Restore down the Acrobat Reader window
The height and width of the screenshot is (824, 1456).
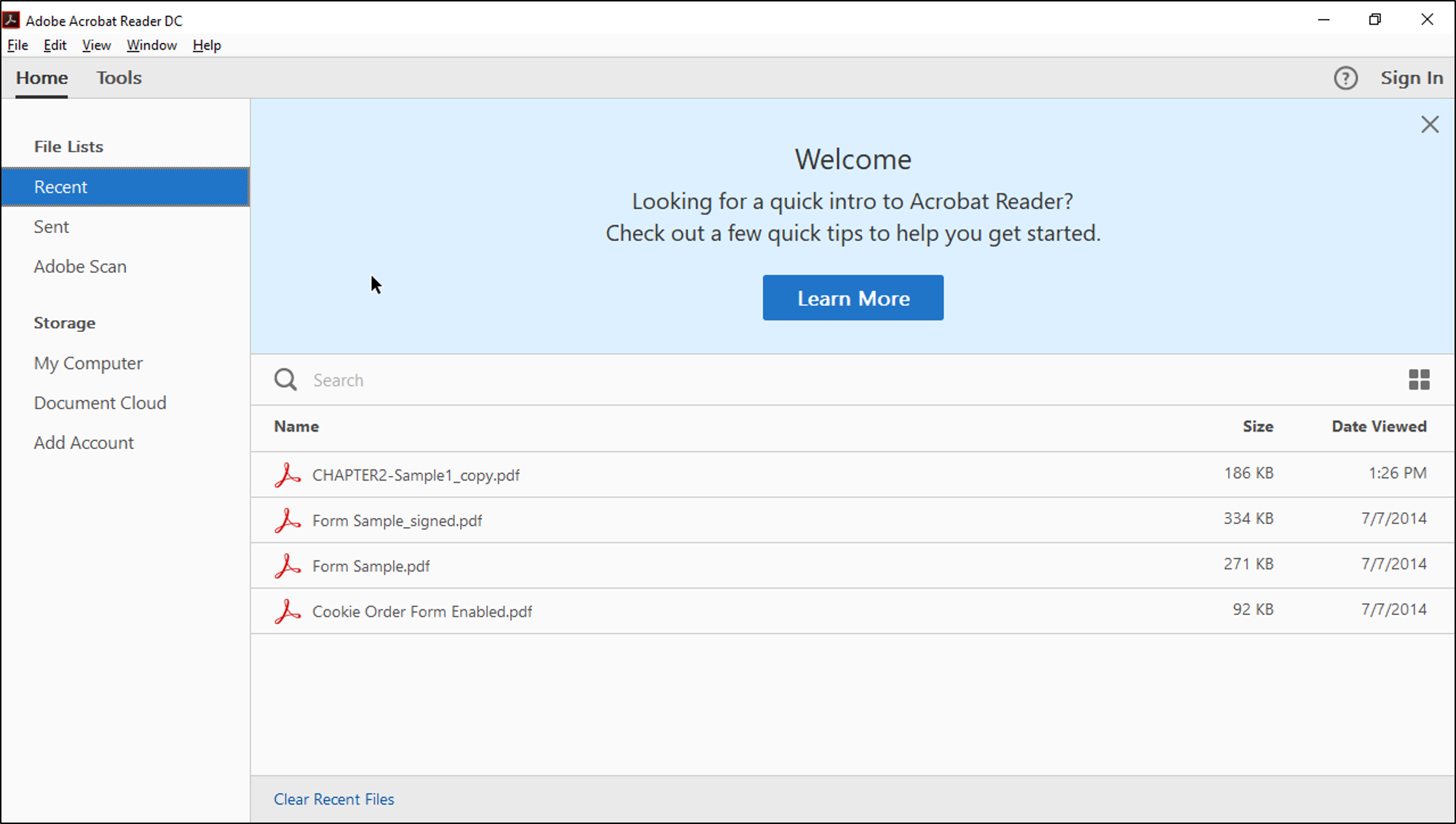point(1374,20)
